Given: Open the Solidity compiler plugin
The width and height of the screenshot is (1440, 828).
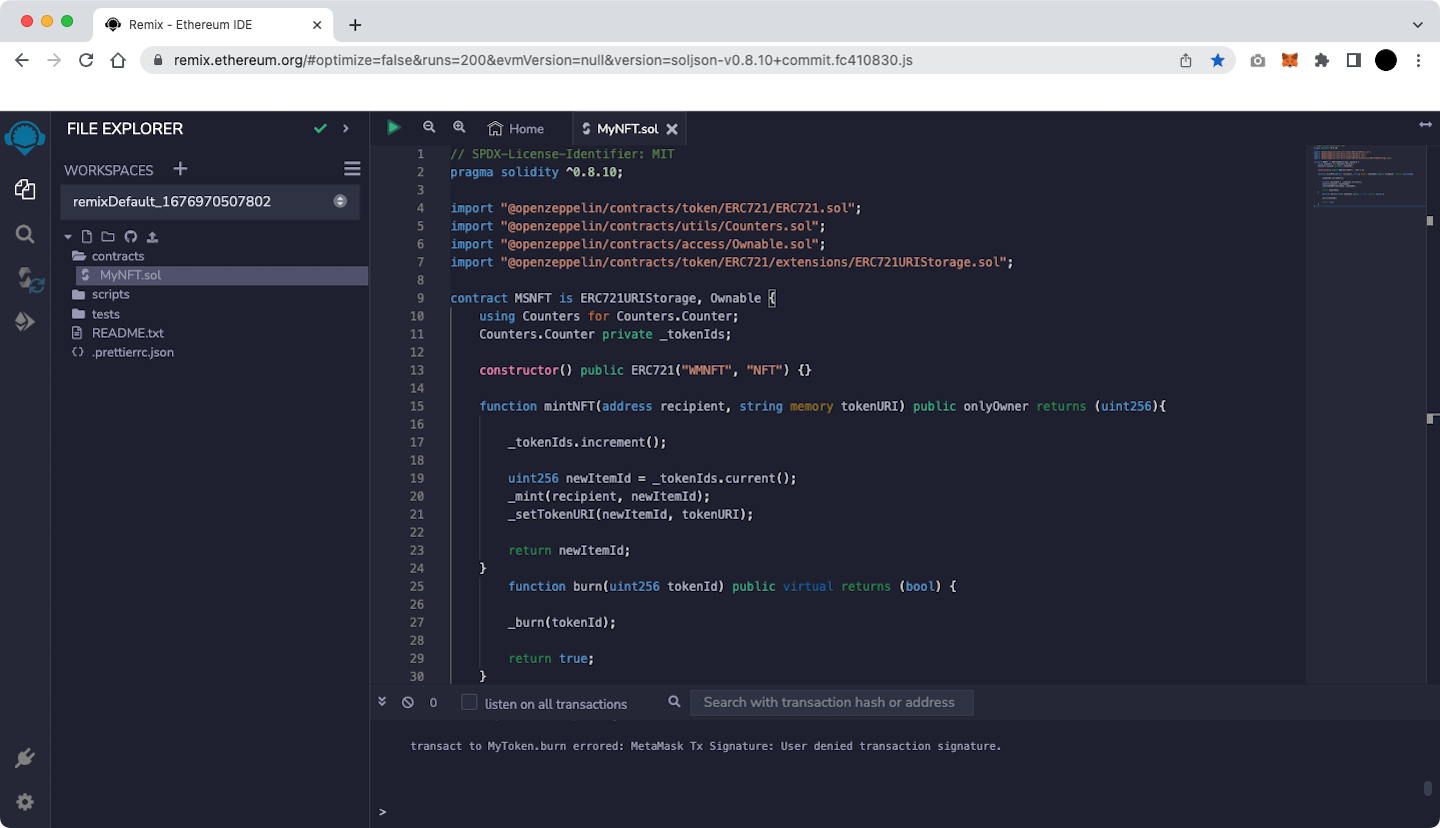Looking at the screenshot, I should [x=27, y=279].
